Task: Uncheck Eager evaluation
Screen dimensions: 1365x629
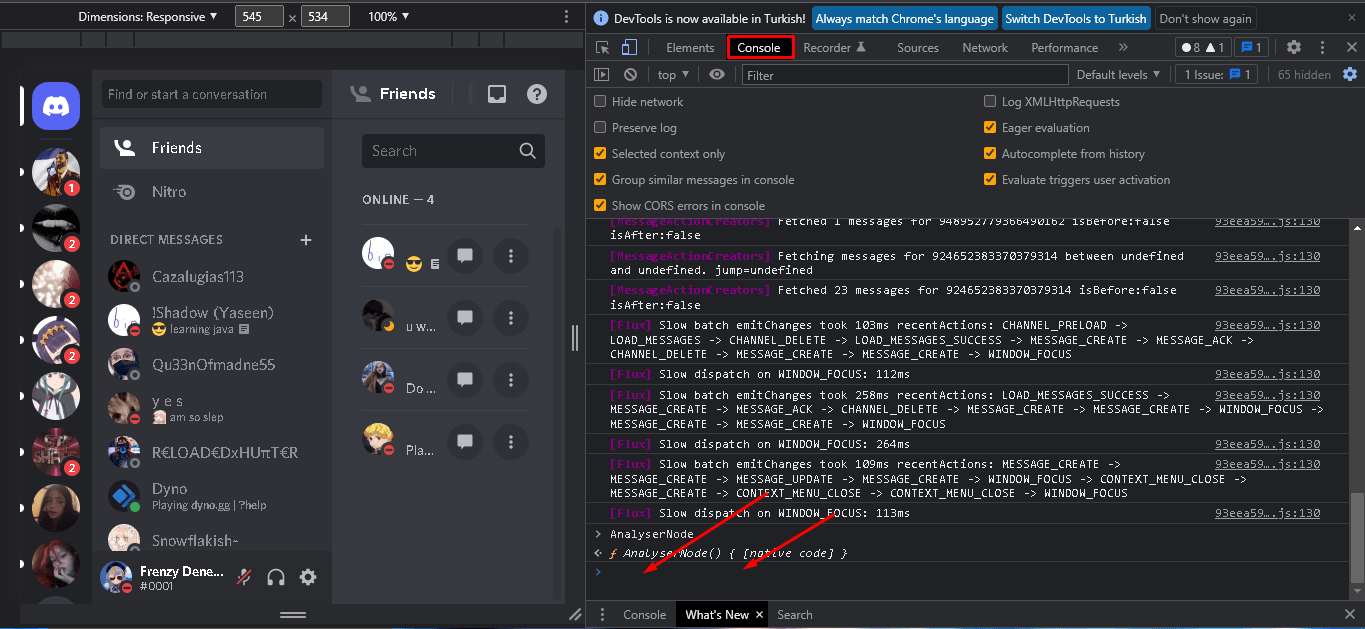Action: (990, 128)
